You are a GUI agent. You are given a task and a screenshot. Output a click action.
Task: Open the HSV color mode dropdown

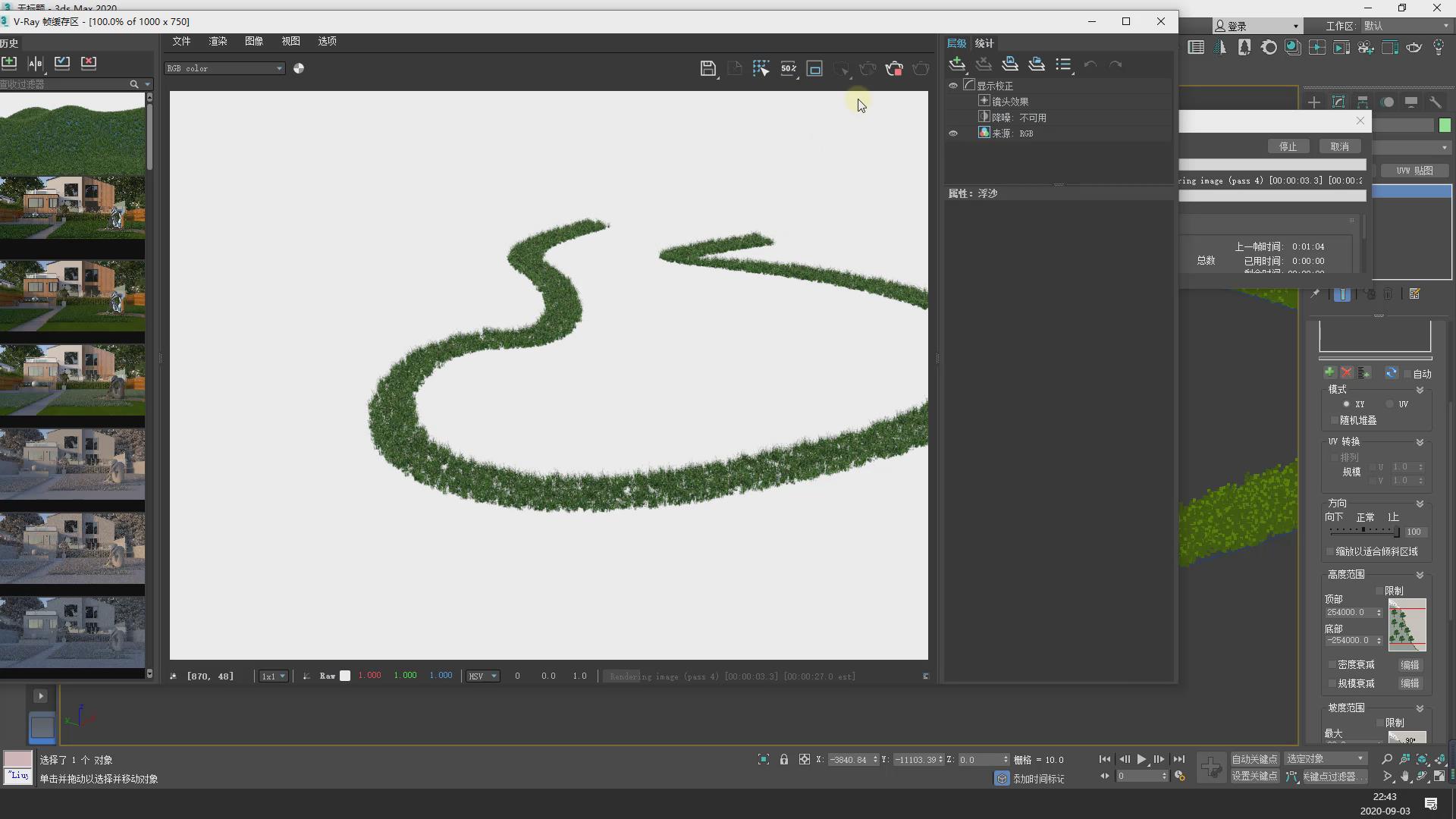482,676
